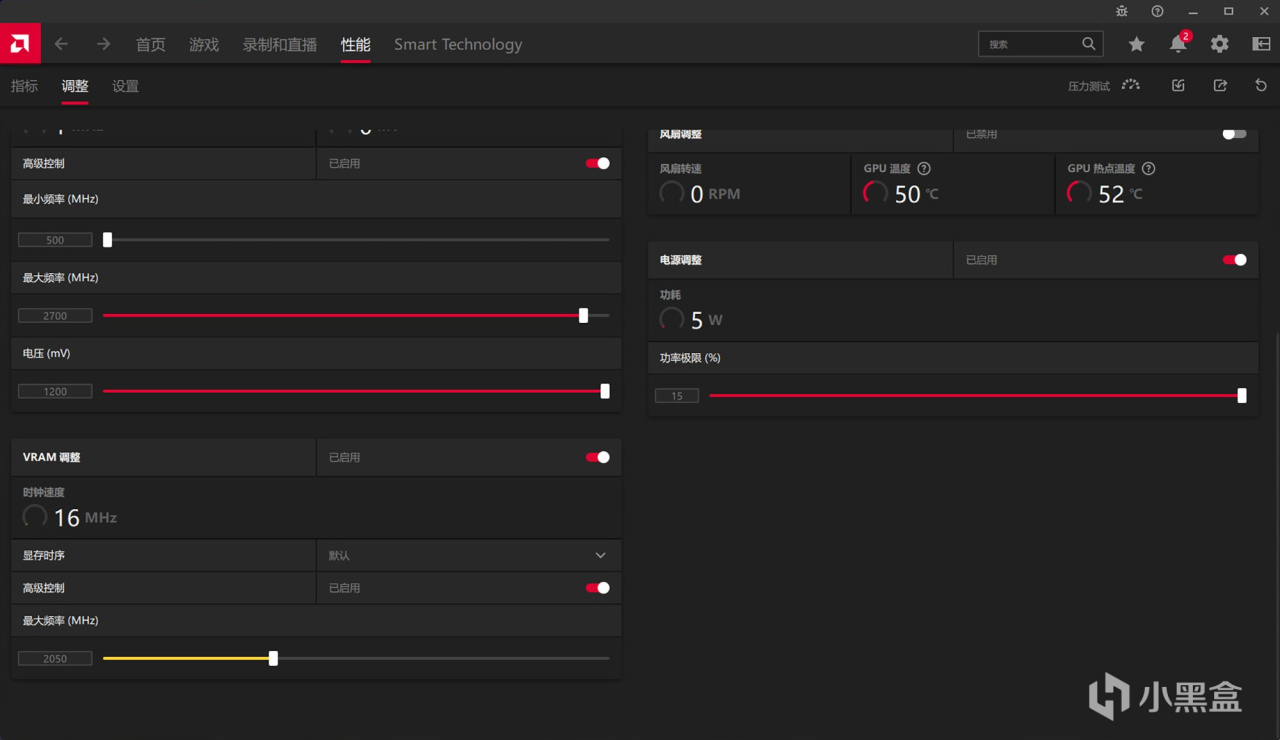The height and width of the screenshot is (740, 1280).
Task: Open the 录制和直播 tab
Action: click(280, 44)
